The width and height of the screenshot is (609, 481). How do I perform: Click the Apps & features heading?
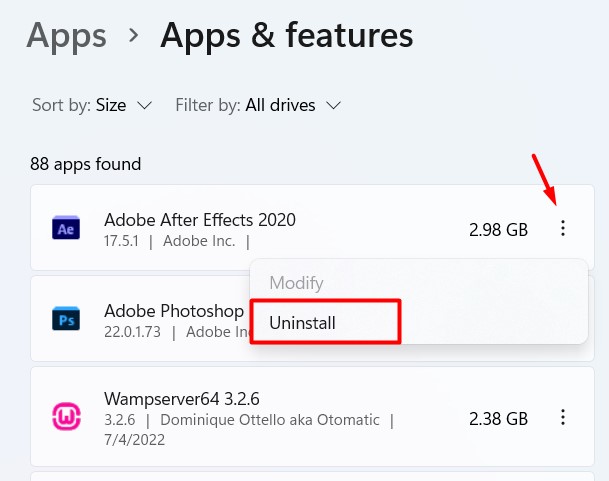point(286,36)
